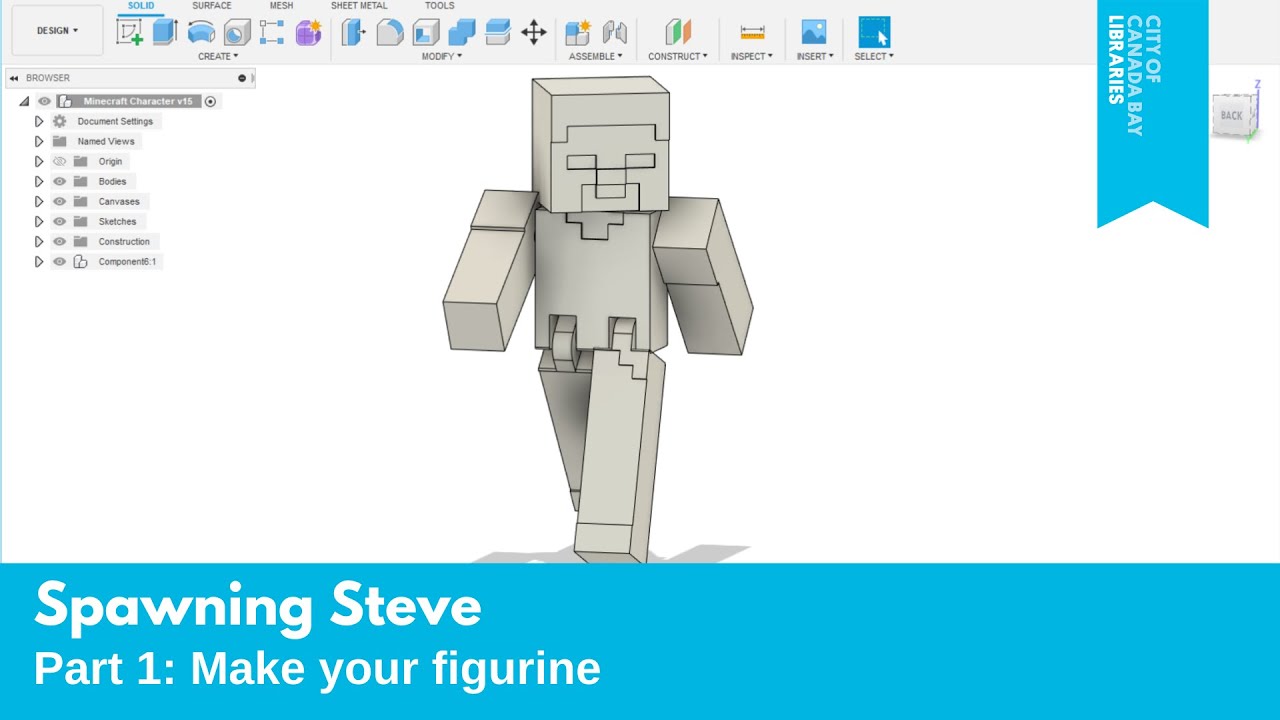1280x720 pixels.
Task: Select the Create Sketch tool
Action: (x=130, y=32)
